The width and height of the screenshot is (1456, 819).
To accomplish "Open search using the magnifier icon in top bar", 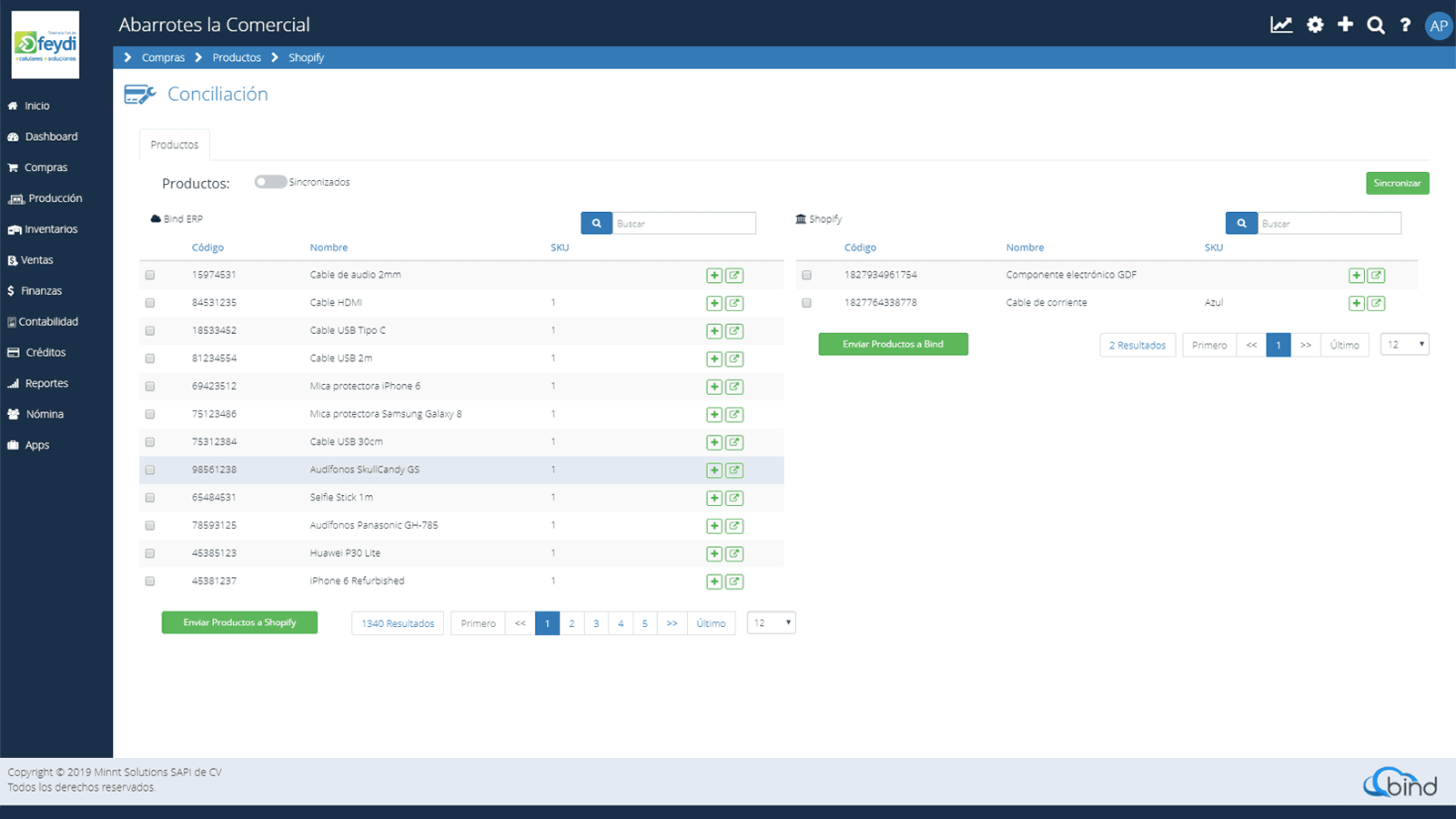I will pos(1375,25).
